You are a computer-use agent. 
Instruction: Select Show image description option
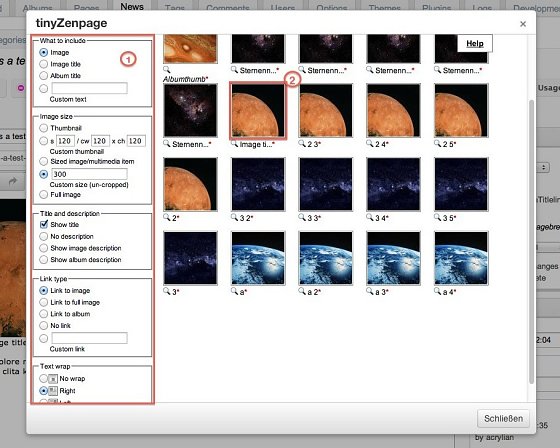pyautogui.click(x=44, y=248)
